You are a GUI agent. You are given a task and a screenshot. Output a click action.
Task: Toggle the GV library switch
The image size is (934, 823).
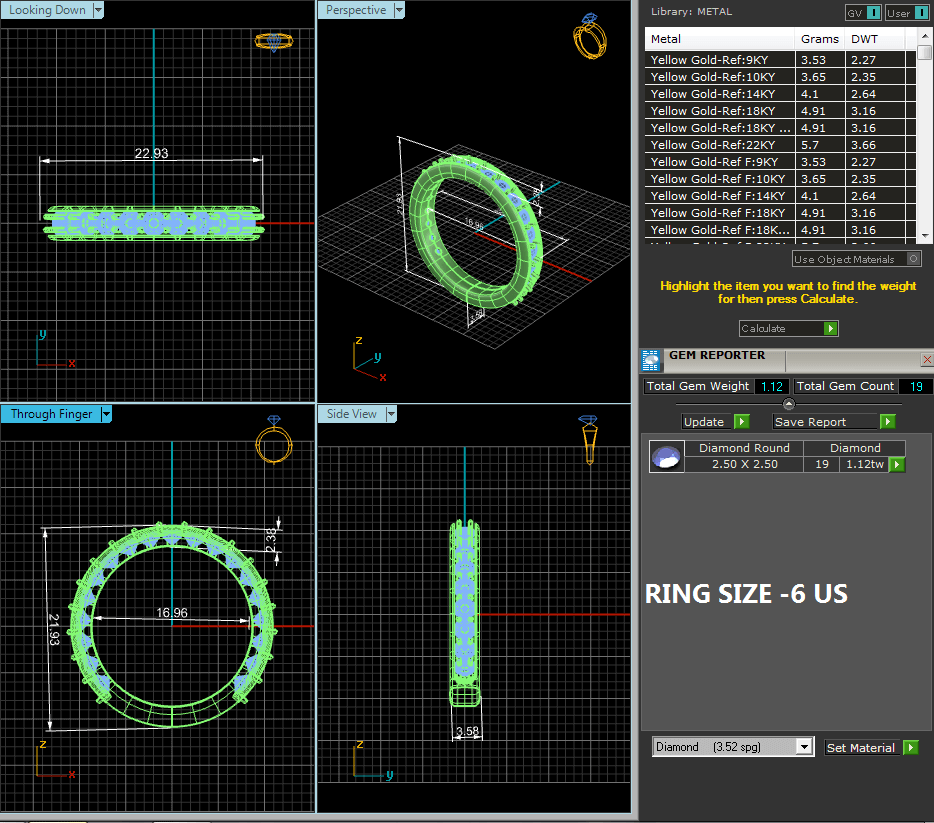[874, 13]
